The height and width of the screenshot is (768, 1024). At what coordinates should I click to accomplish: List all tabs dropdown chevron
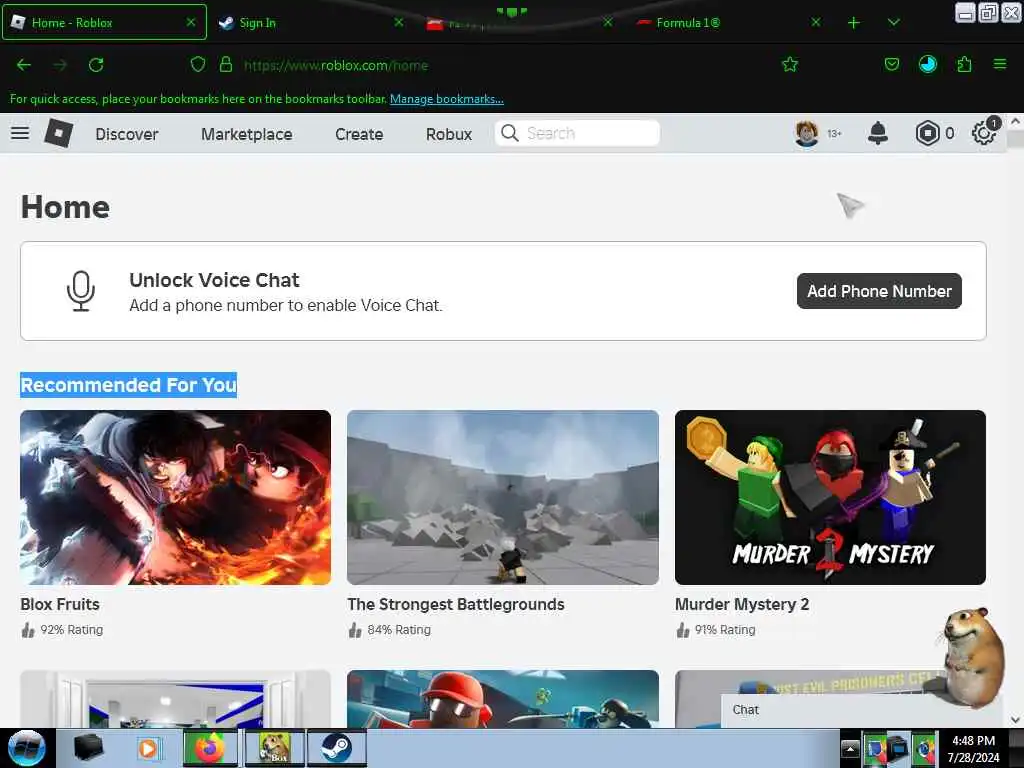(x=894, y=23)
